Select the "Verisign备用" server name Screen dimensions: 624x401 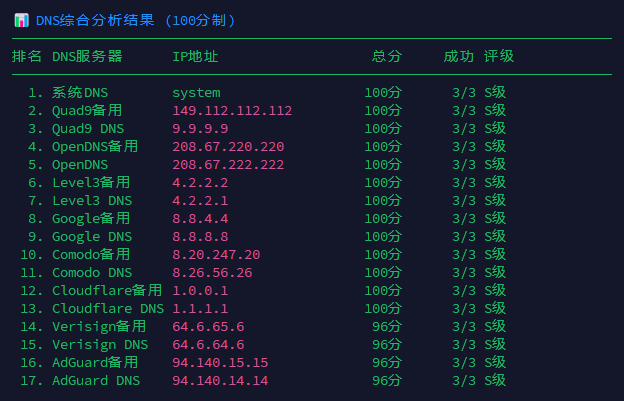(99, 327)
